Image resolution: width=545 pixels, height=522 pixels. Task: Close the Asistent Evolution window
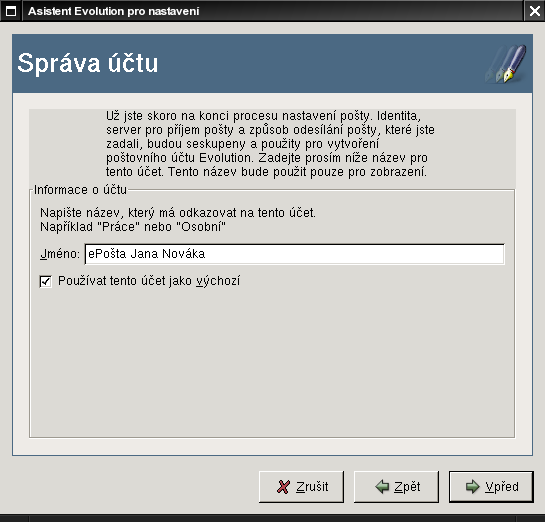click(x=535, y=11)
